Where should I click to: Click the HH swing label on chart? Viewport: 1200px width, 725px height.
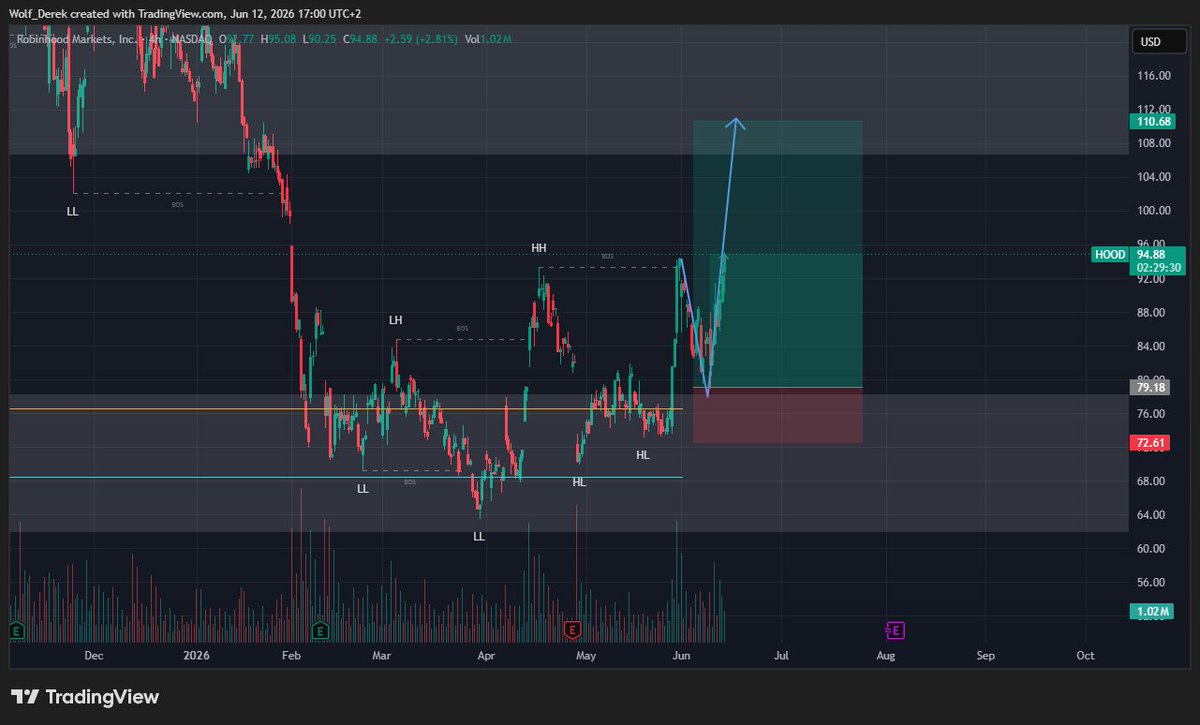[539, 247]
